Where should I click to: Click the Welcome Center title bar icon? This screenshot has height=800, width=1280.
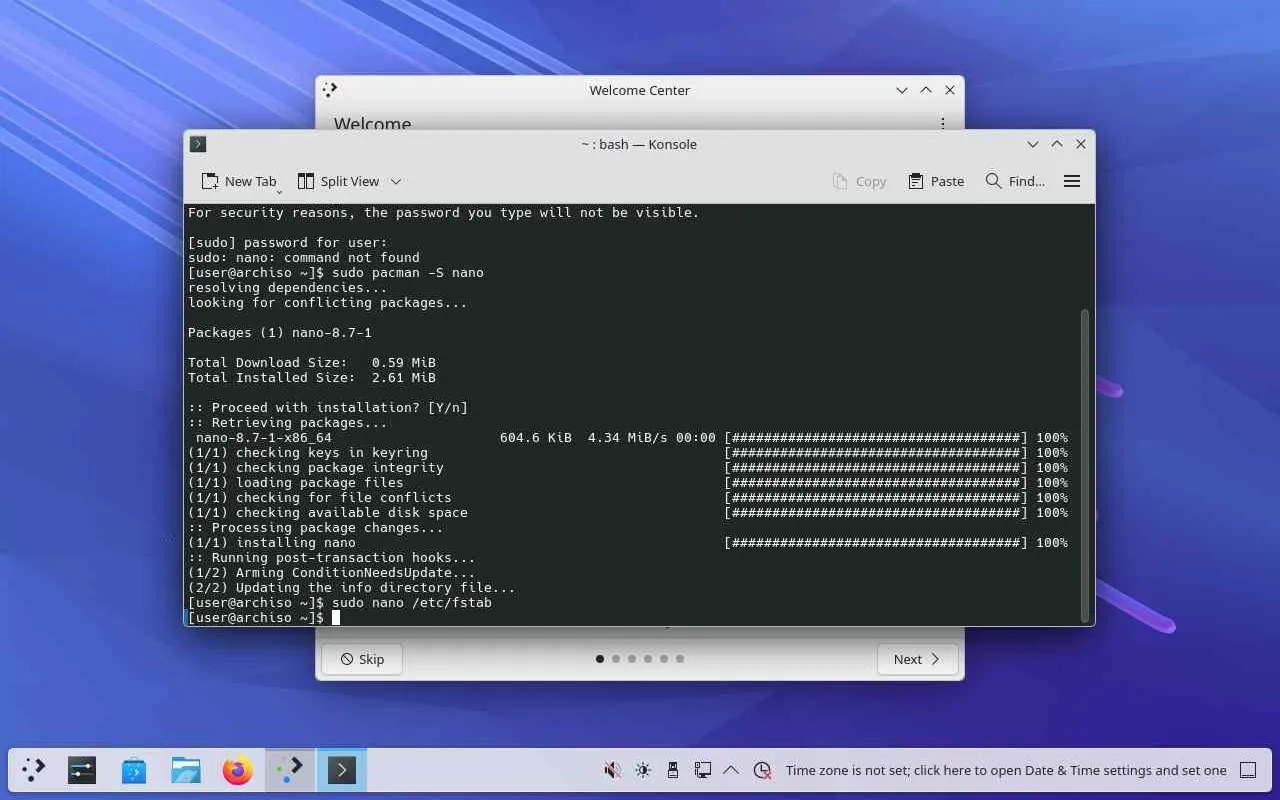(x=330, y=90)
